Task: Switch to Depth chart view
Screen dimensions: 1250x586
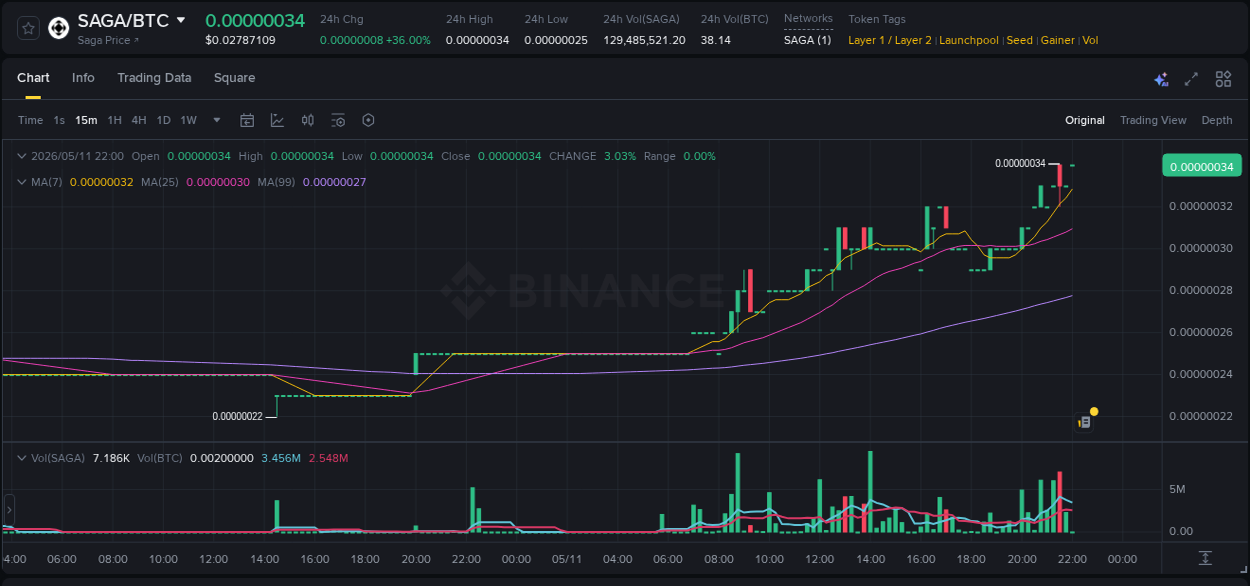Action: pos(1217,120)
